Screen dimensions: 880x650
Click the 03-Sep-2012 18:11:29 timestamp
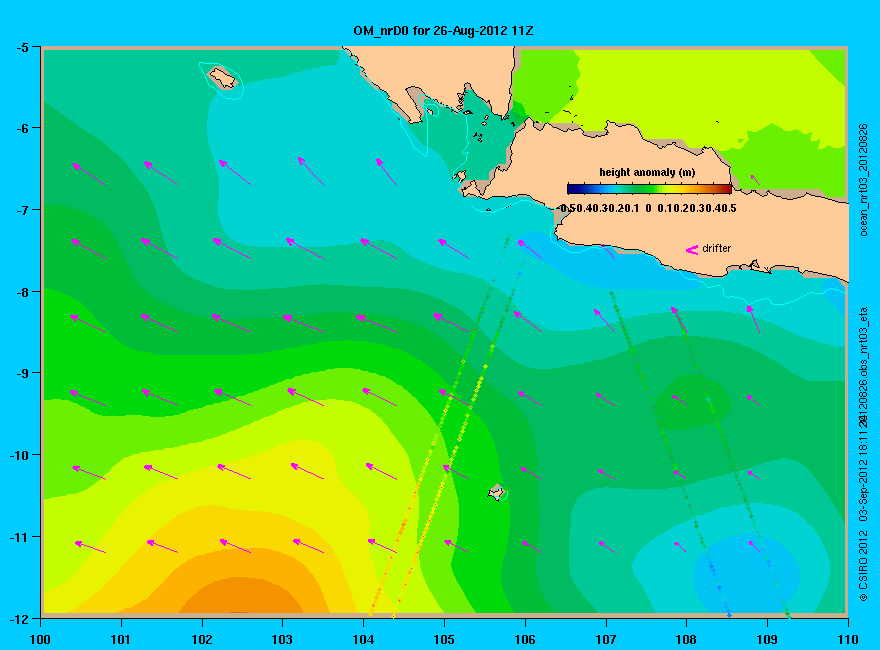click(x=864, y=469)
